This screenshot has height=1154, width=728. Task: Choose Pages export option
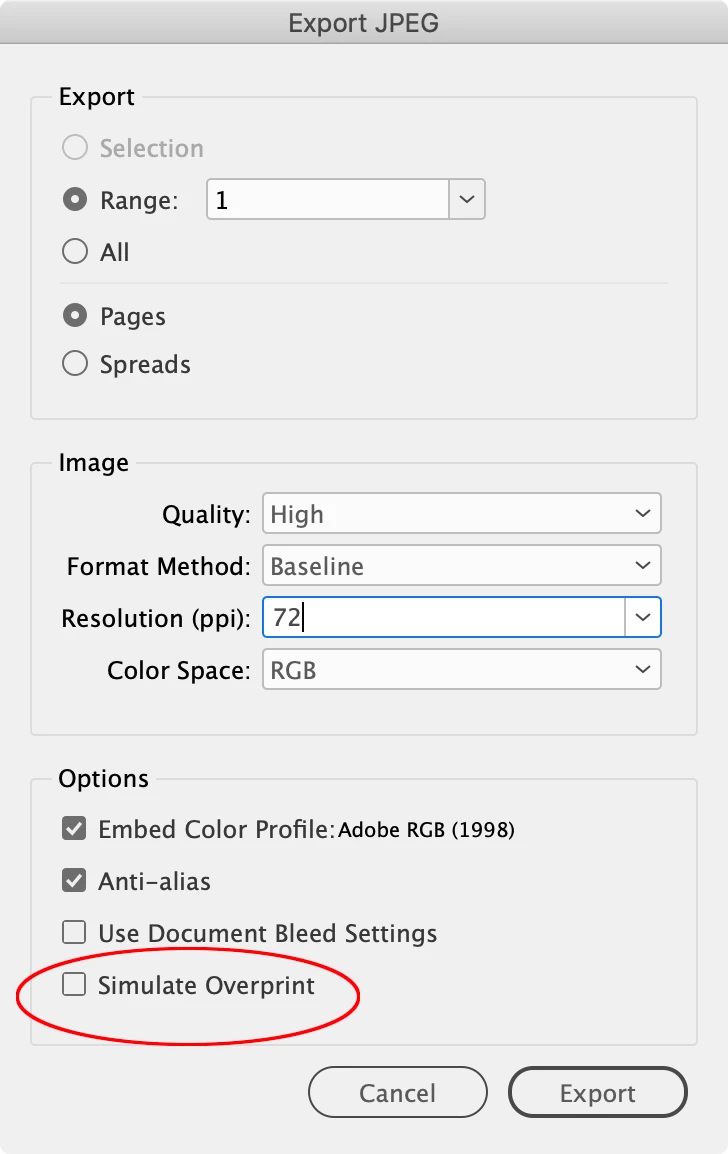pos(75,316)
